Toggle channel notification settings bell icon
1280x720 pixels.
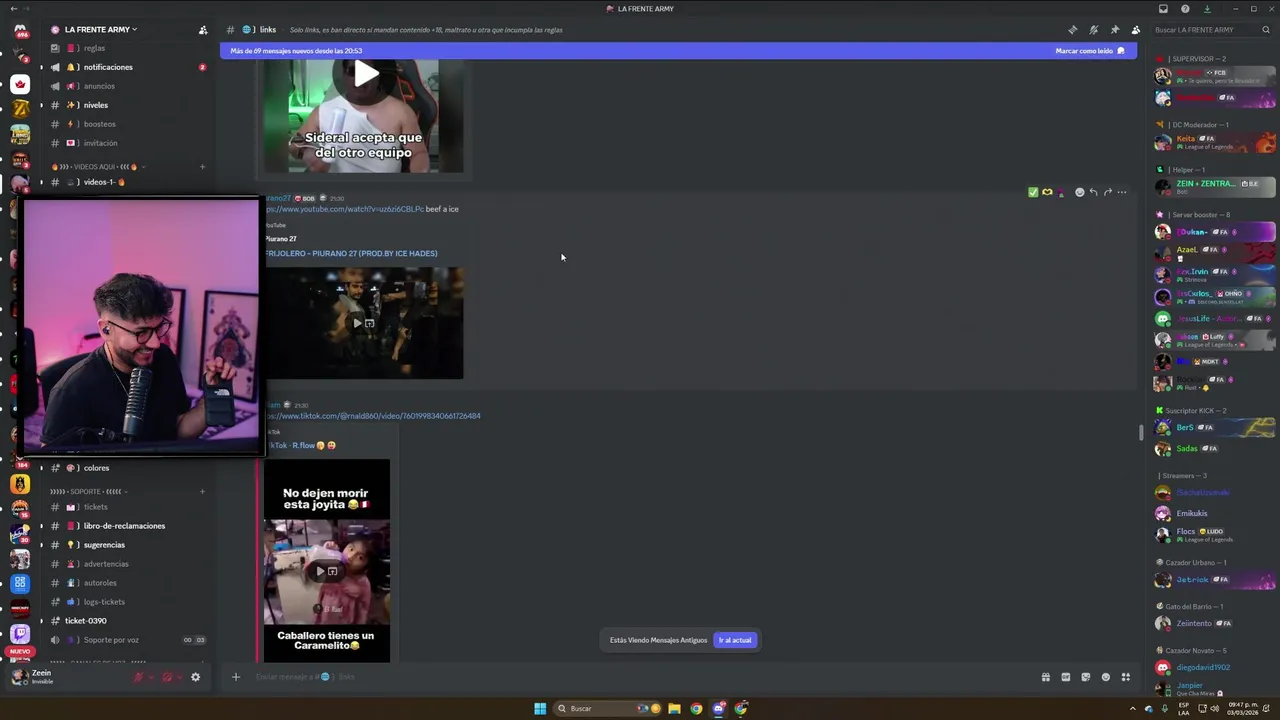pos(1094,30)
